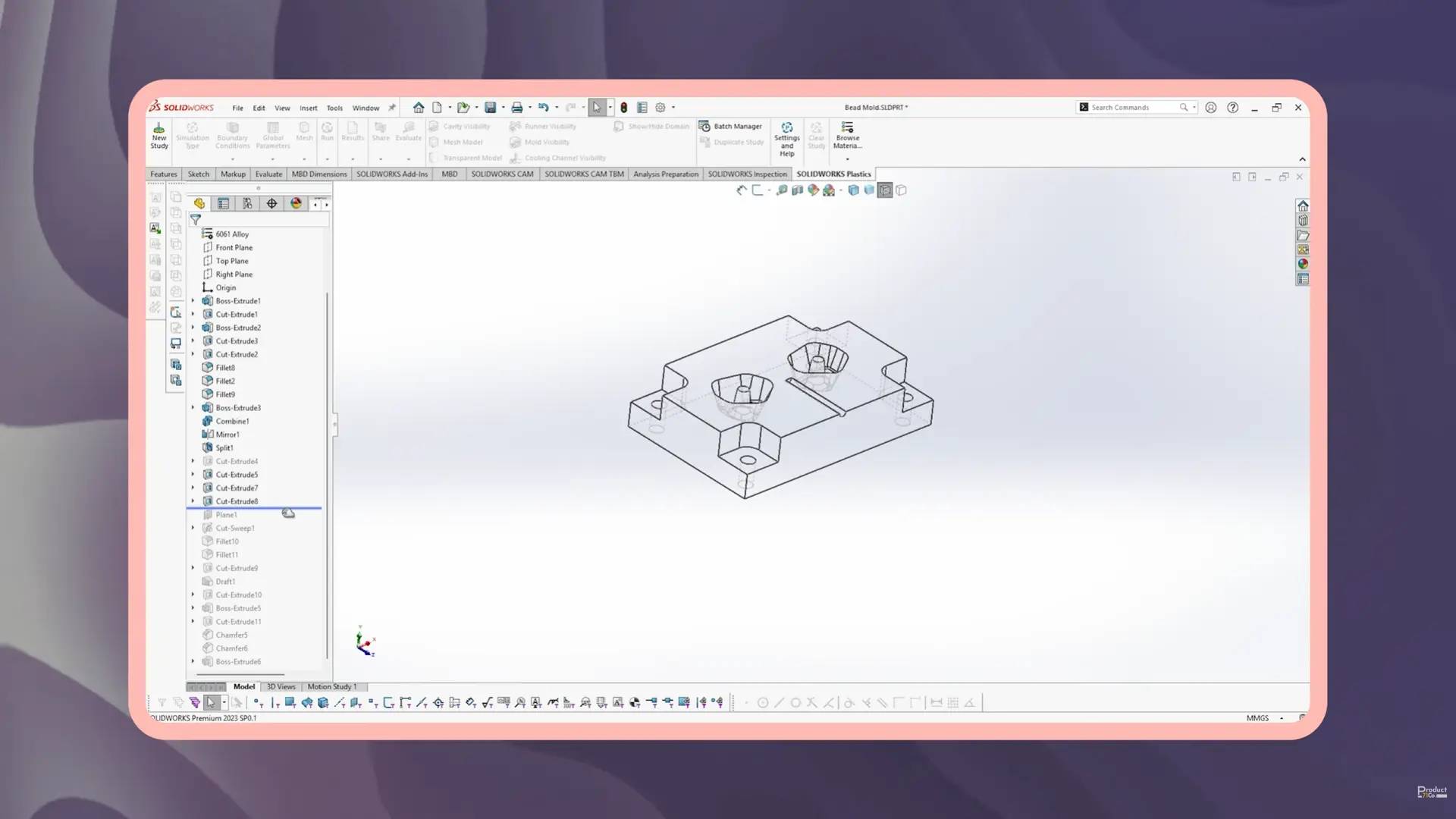Expand the Cut-Extrude8 feature node

pyautogui.click(x=193, y=501)
